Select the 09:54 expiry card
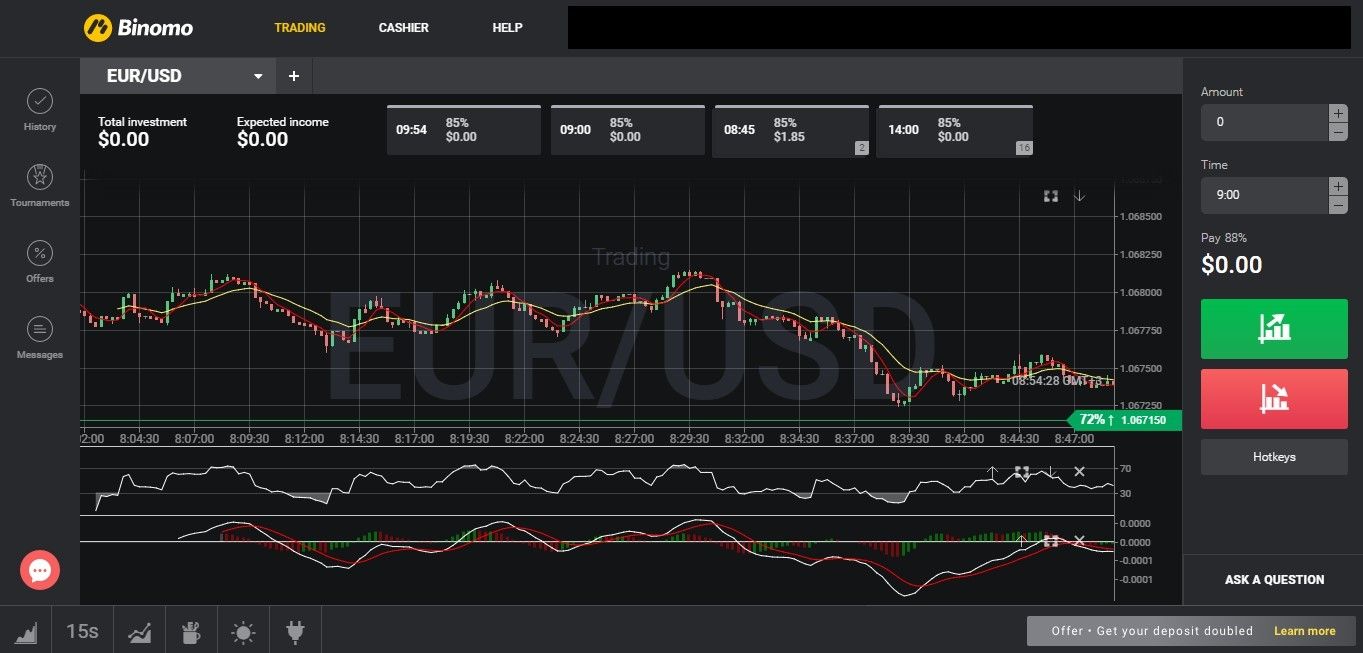The image size is (1363, 653). click(x=464, y=130)
